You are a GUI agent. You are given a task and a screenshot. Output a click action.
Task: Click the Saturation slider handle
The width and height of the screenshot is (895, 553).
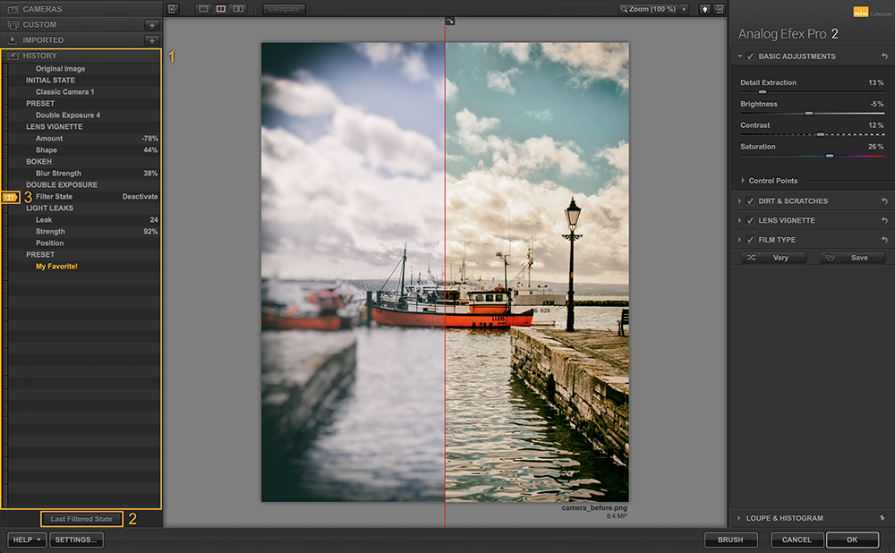tap(829, 156)
